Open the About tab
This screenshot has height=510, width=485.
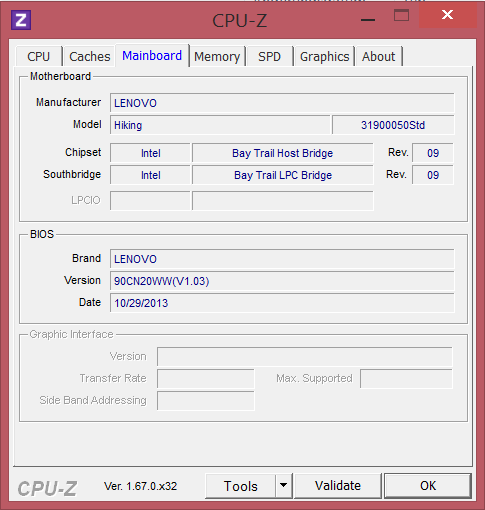pyautogui.click(x=379, y=56)
